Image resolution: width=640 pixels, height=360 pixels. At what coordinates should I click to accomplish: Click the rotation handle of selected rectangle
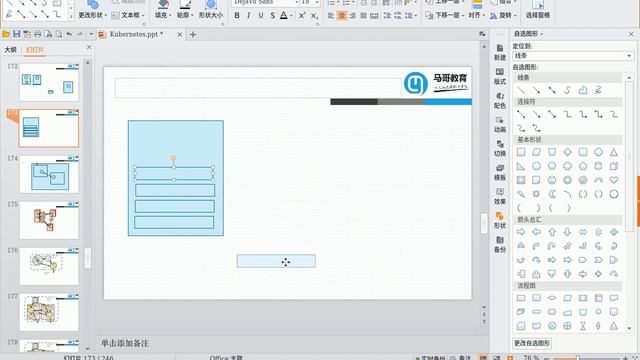(x=173, y=158)
